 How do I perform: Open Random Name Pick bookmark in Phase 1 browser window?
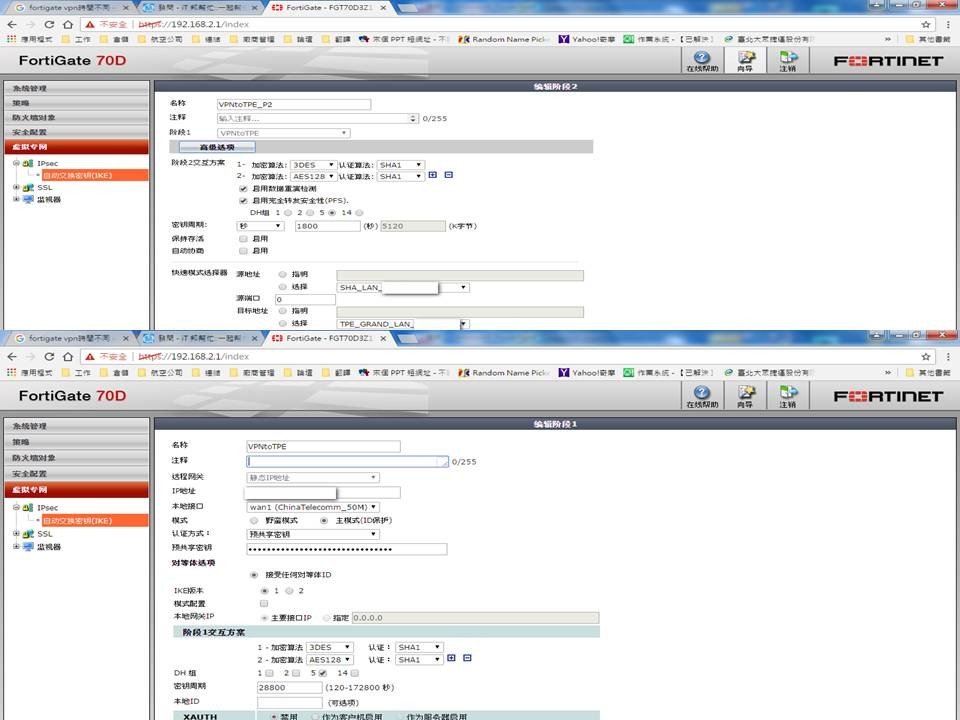503,372
